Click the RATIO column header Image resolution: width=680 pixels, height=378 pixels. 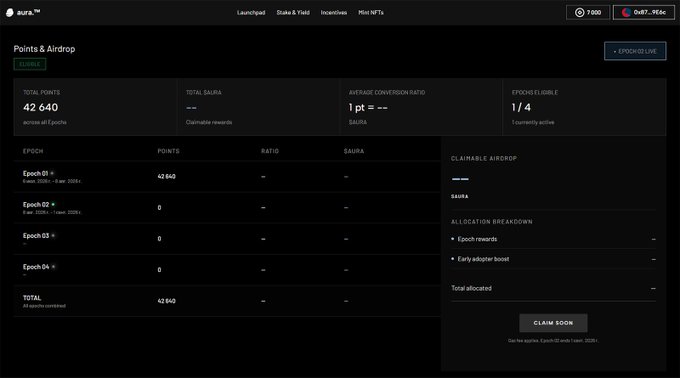click(x=270, y=151)
